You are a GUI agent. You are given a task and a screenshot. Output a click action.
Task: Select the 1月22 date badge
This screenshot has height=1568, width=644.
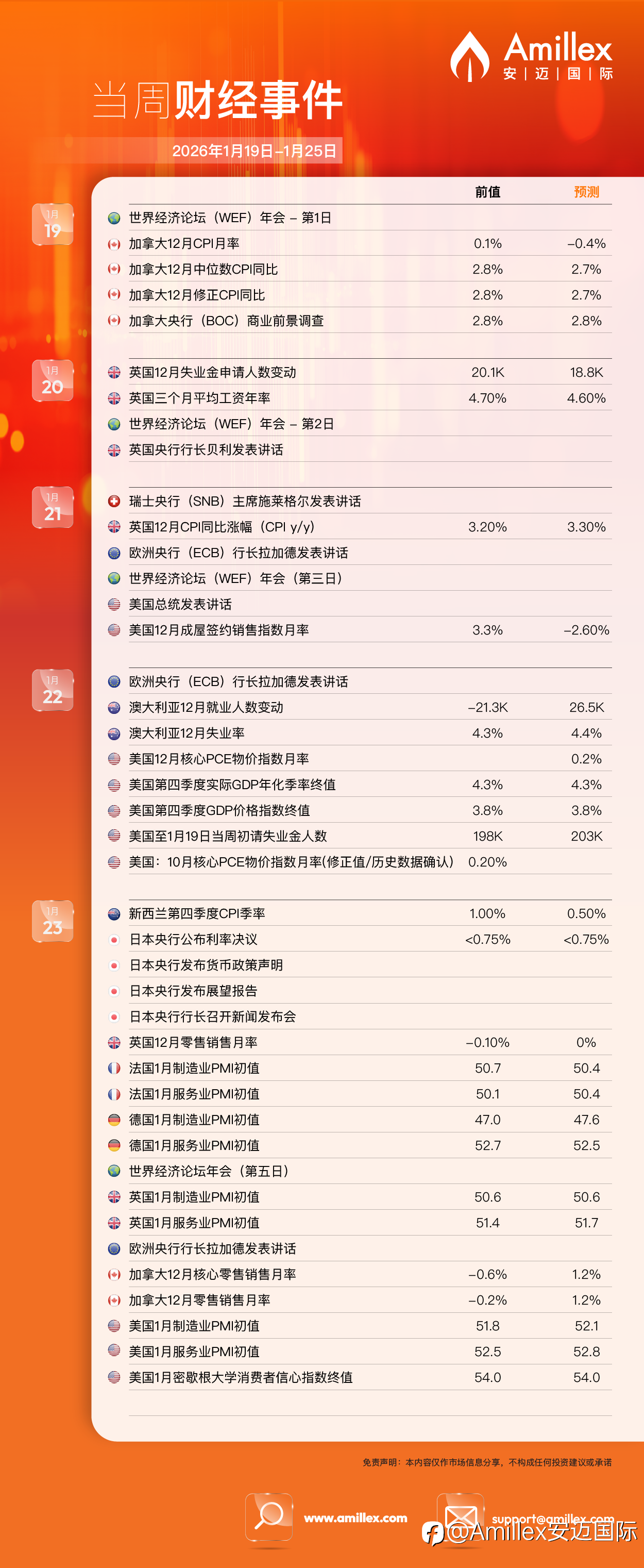point(53,690)
